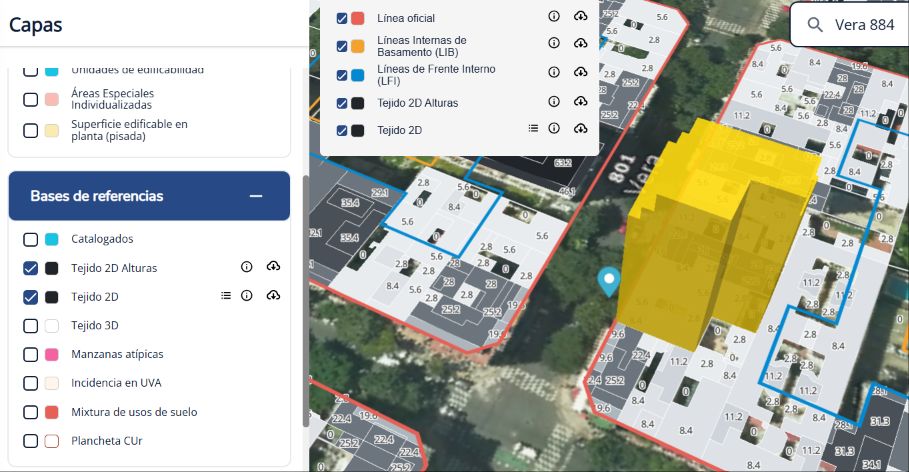Enable Áreas Especiales Individualizadas layer
The image size is (909, 472).
pos(30,99)
